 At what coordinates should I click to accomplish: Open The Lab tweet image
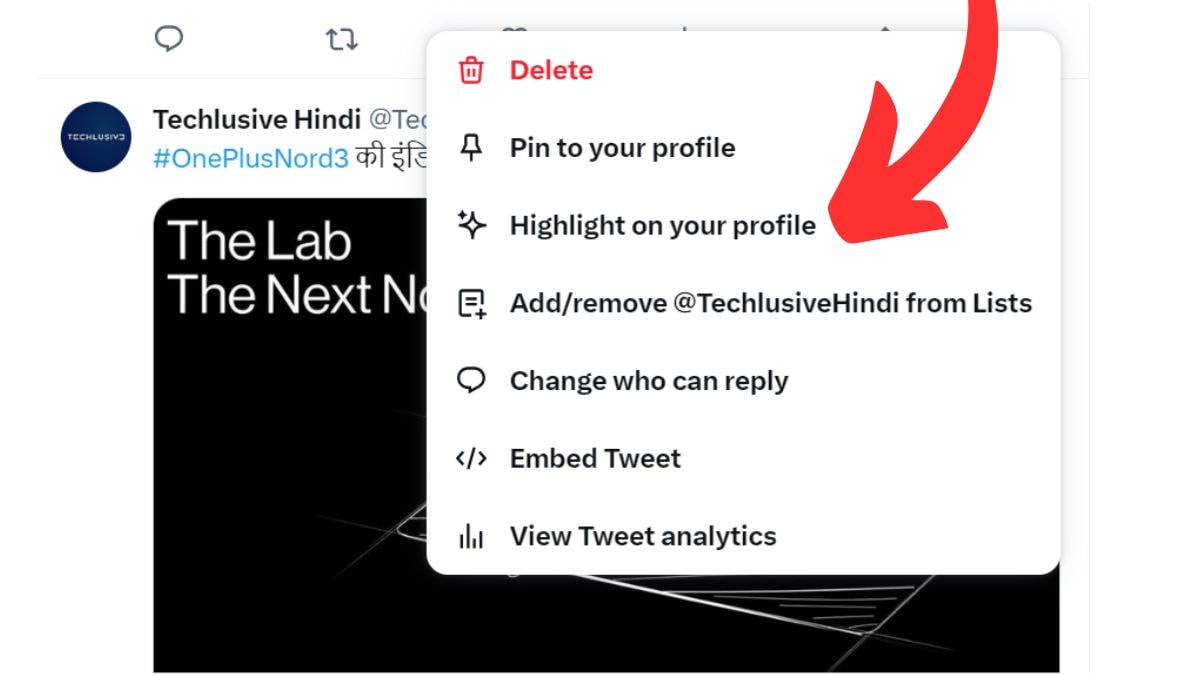tap(290, 435)
